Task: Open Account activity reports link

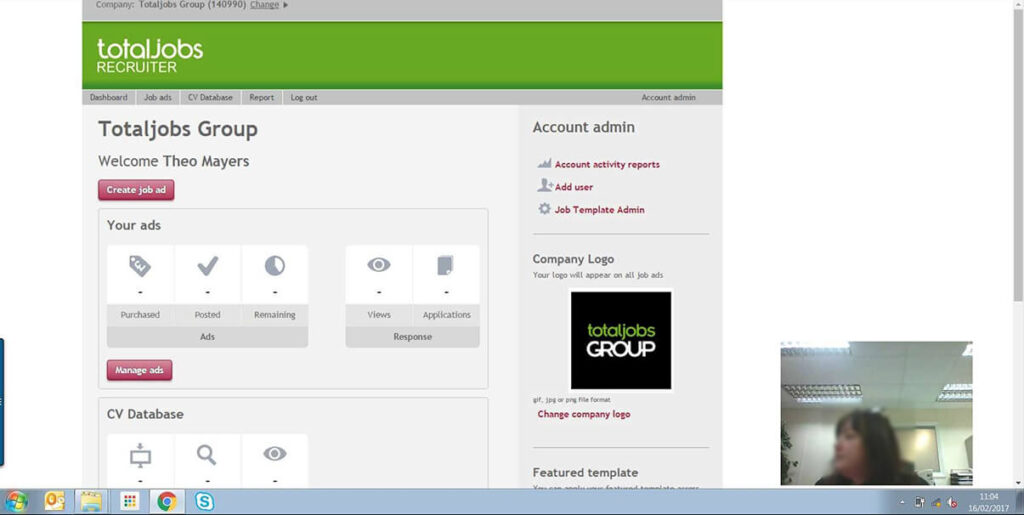Action: click(606, 165)
